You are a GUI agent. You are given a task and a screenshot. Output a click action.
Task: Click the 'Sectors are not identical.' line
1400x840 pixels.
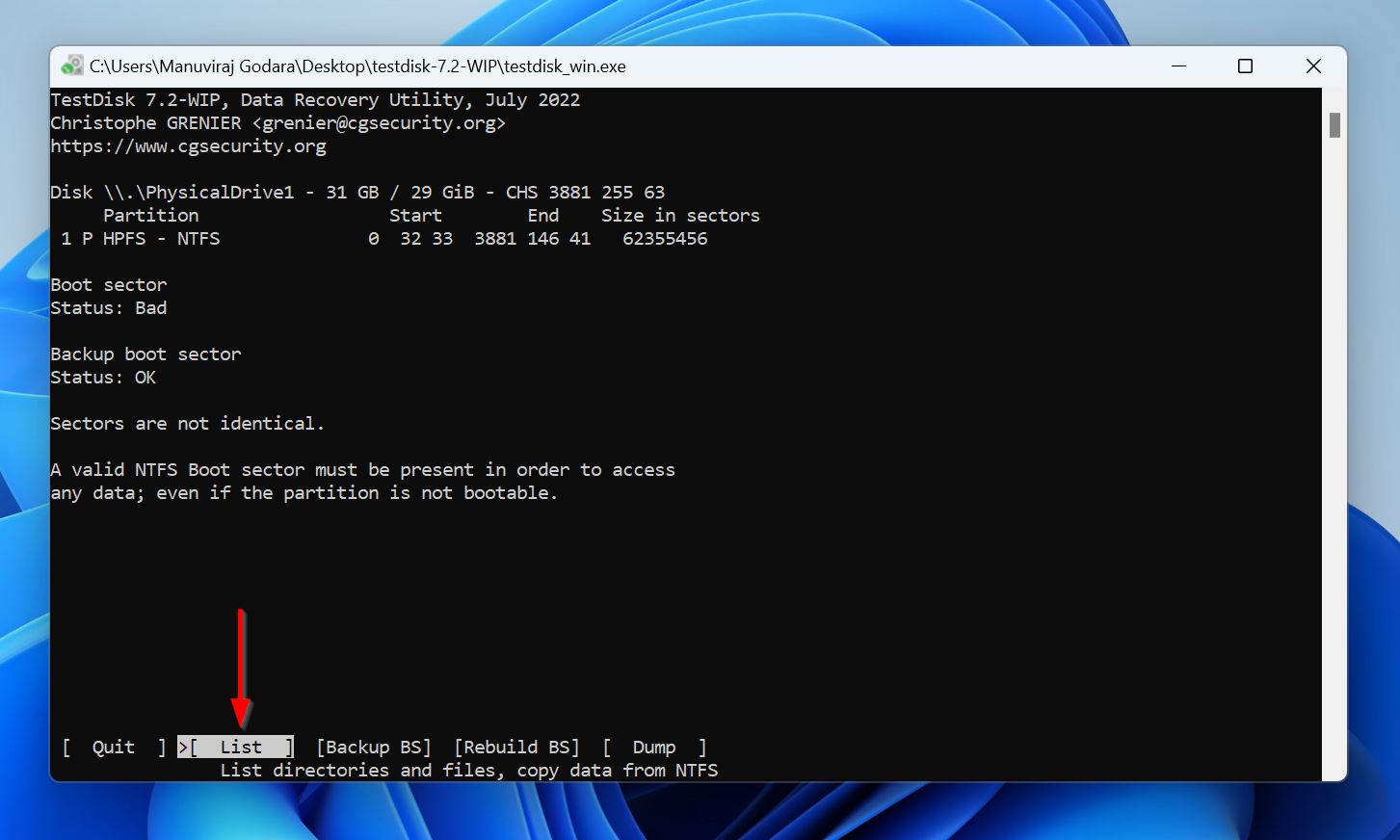[x=188, y=424]
